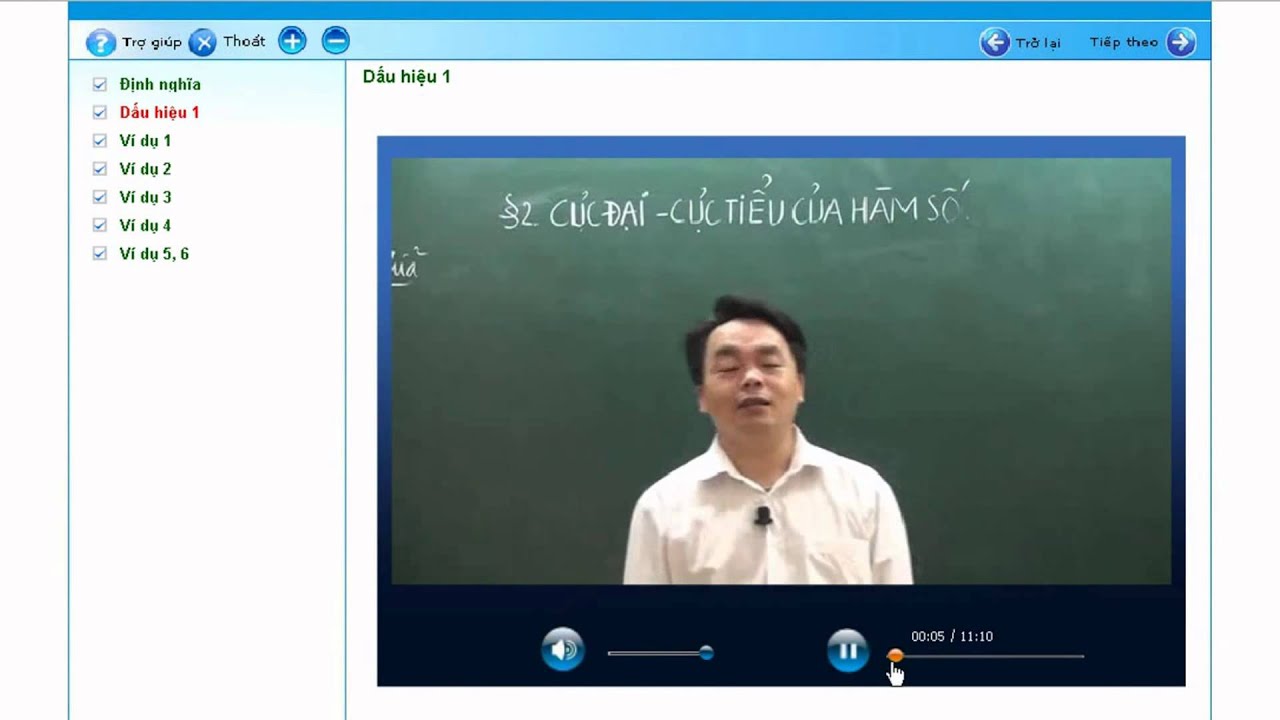Open the Ví dụ 4 lesson
The image size is (1280, 720).
(145, 225)
